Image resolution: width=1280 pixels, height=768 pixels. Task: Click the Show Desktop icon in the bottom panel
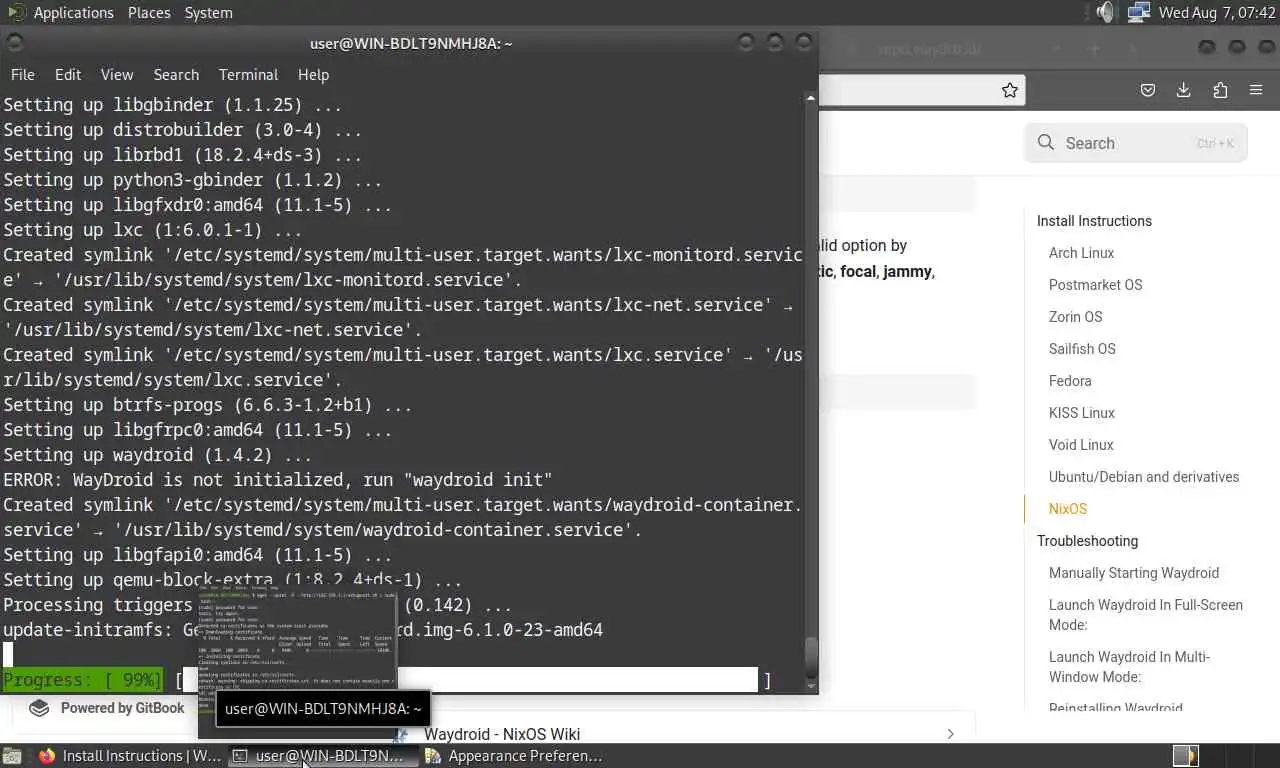click(x=11, y=756)
